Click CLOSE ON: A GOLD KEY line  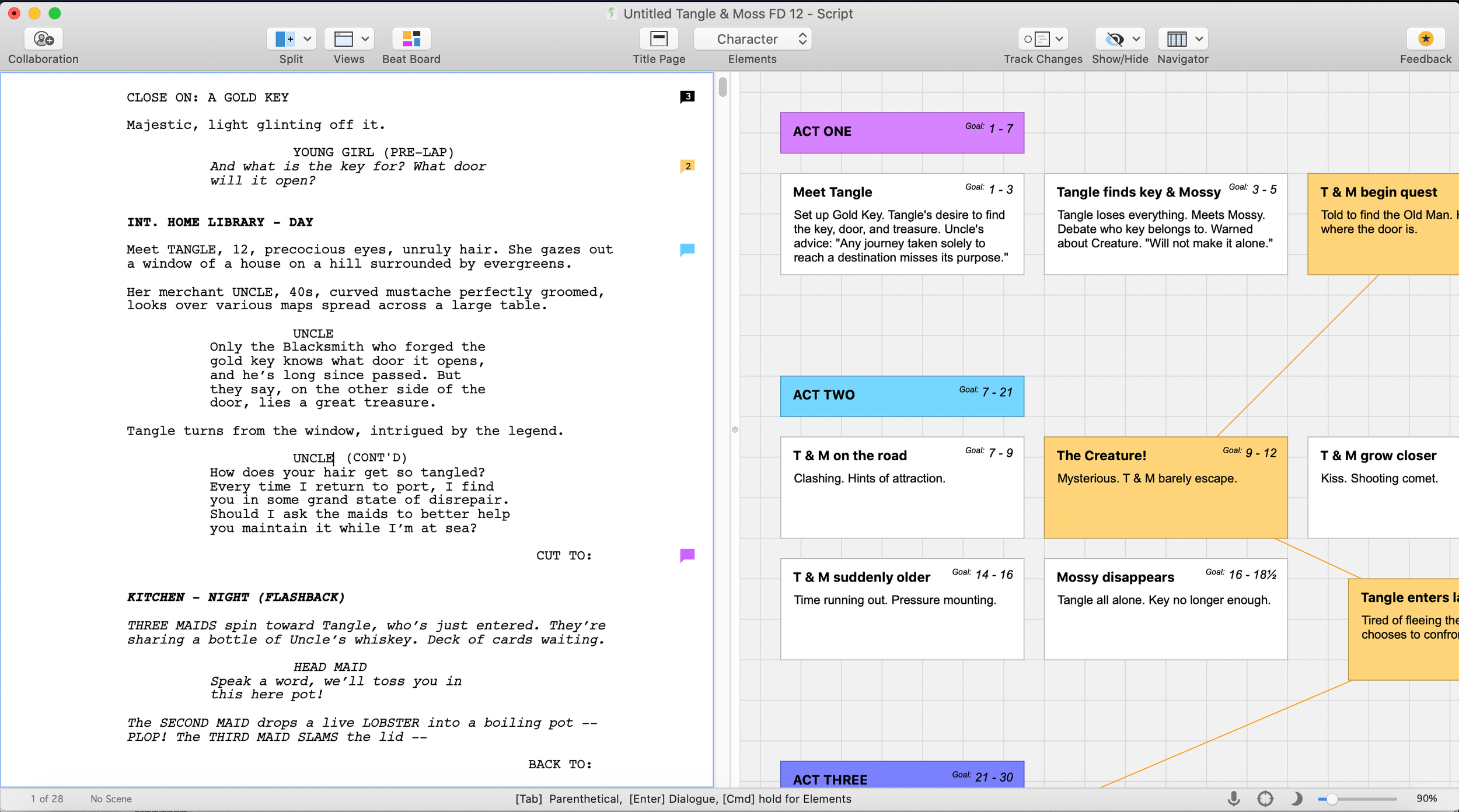[x=208, y=97]
